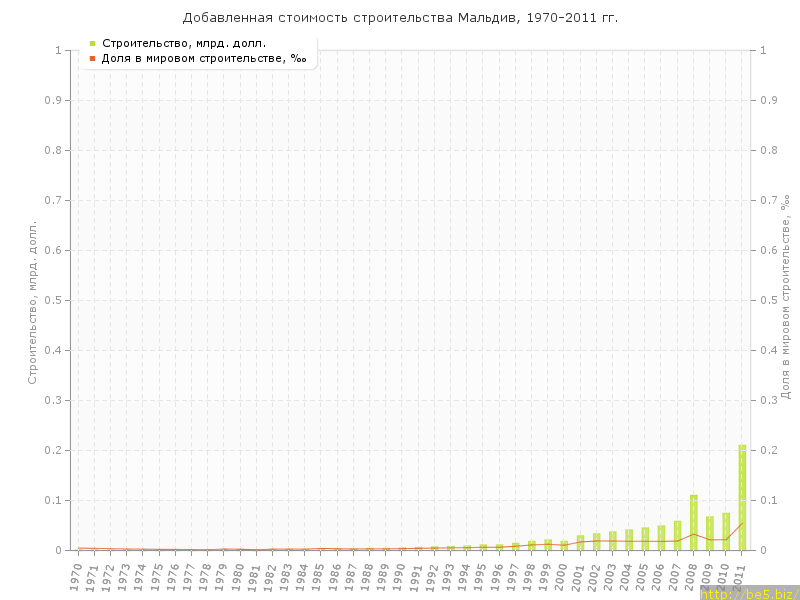Click the 2001 year label on x-axis
This screenshot has height=600, width=800.
[x=578, y=576]
